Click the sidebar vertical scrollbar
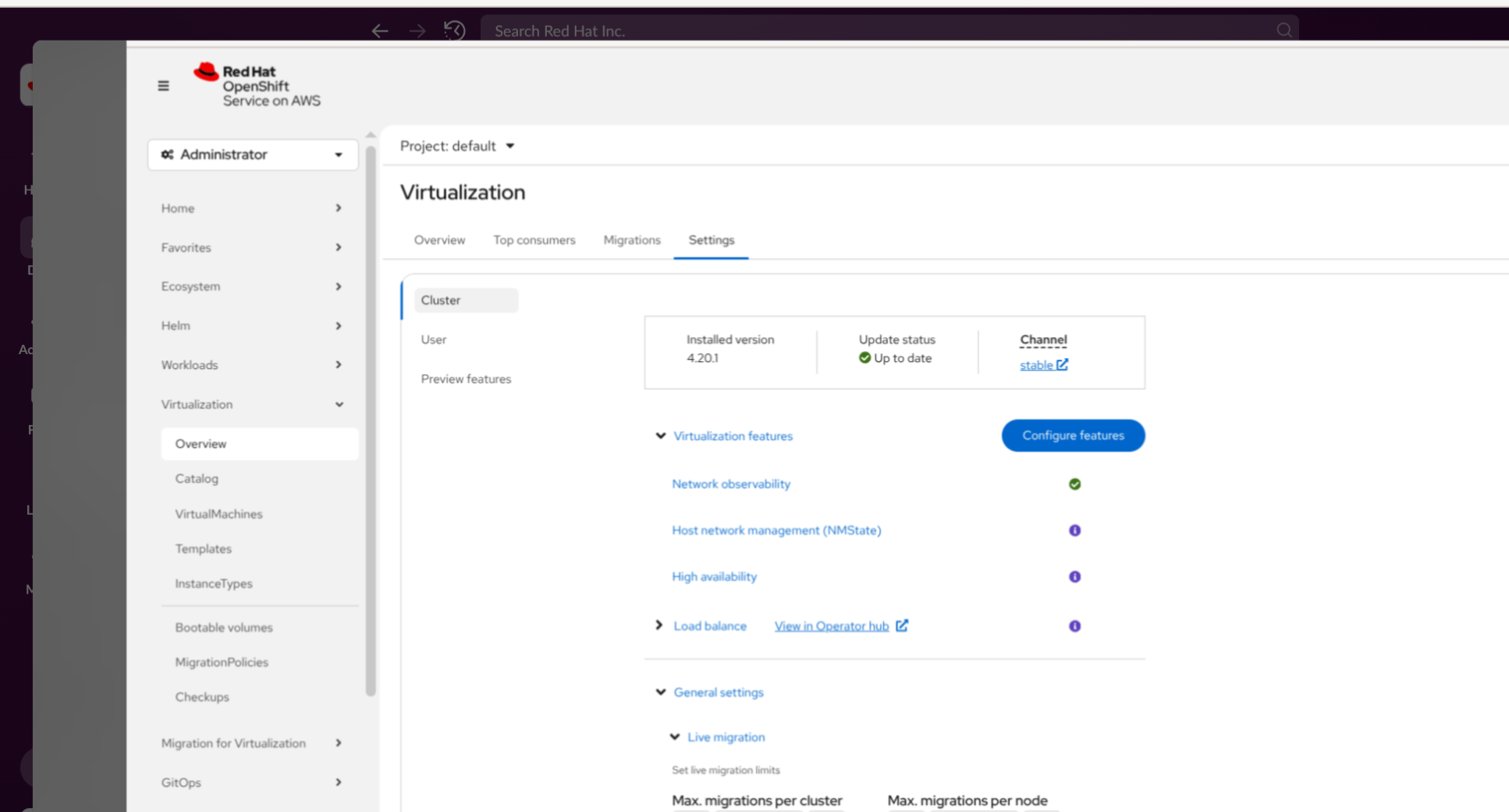 coord(371,421)
